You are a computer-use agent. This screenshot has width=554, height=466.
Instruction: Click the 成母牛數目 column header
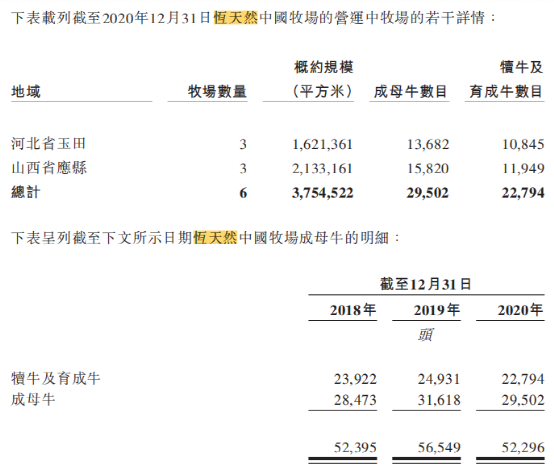coord(410,92)
